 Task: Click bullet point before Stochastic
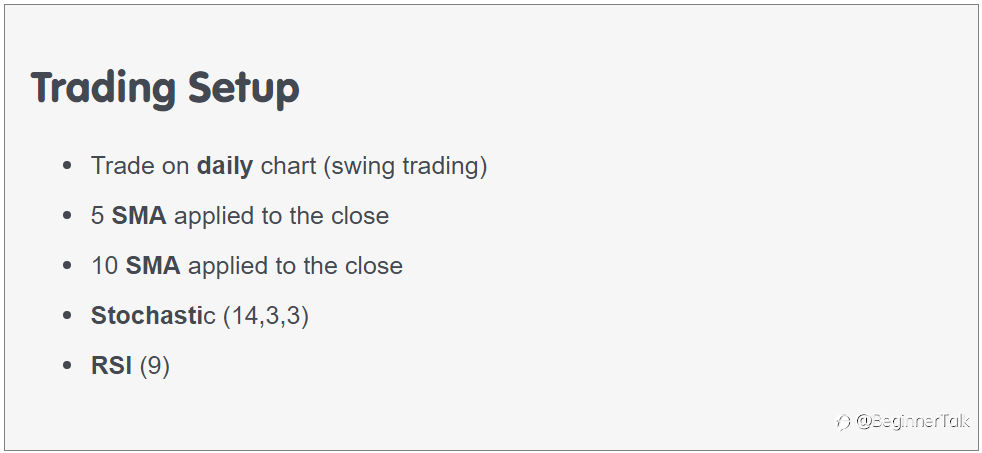[x=68, y=316]
